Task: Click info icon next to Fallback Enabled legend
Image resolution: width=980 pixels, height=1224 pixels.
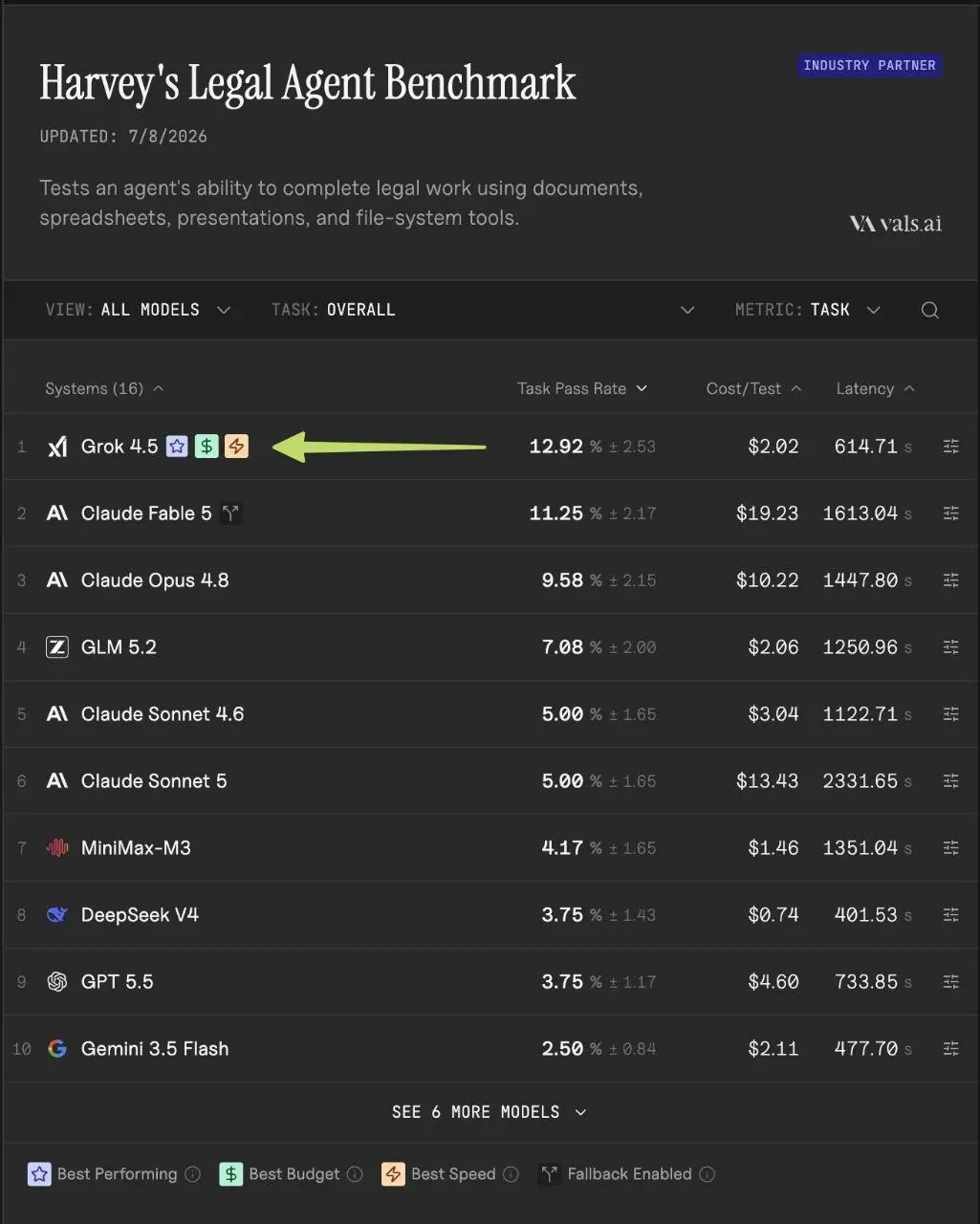Action: coord(707,1174)
